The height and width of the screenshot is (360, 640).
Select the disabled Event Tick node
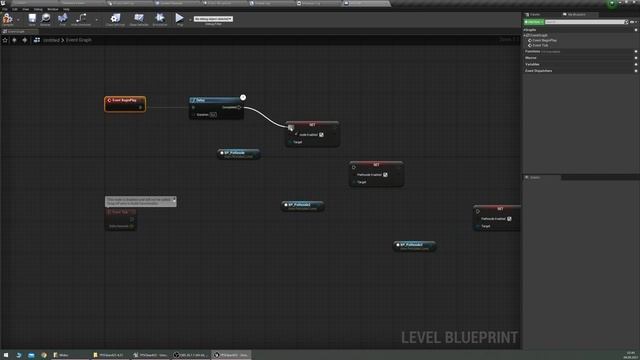tap(120, 220)
